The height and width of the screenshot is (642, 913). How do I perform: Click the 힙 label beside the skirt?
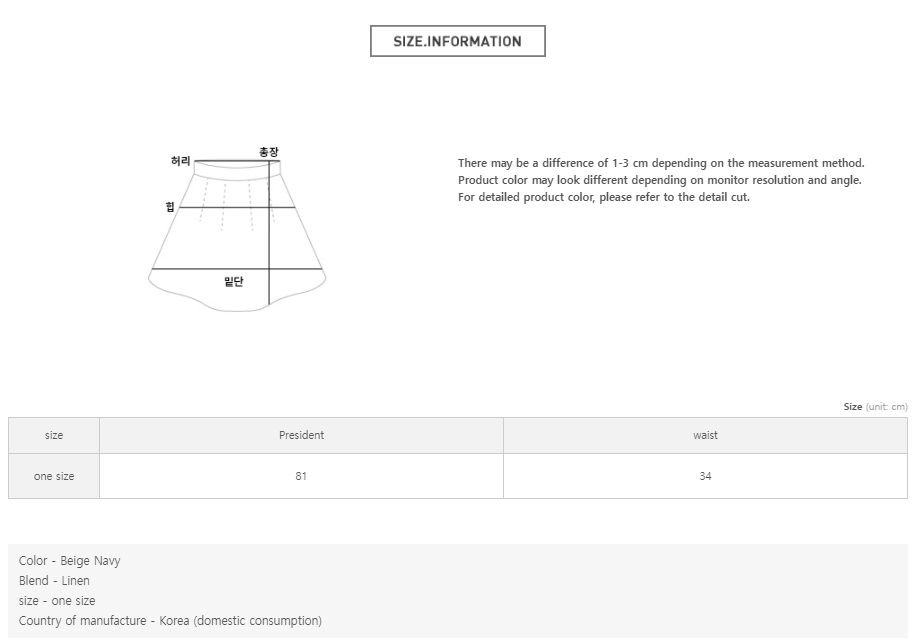pos(170,207)
